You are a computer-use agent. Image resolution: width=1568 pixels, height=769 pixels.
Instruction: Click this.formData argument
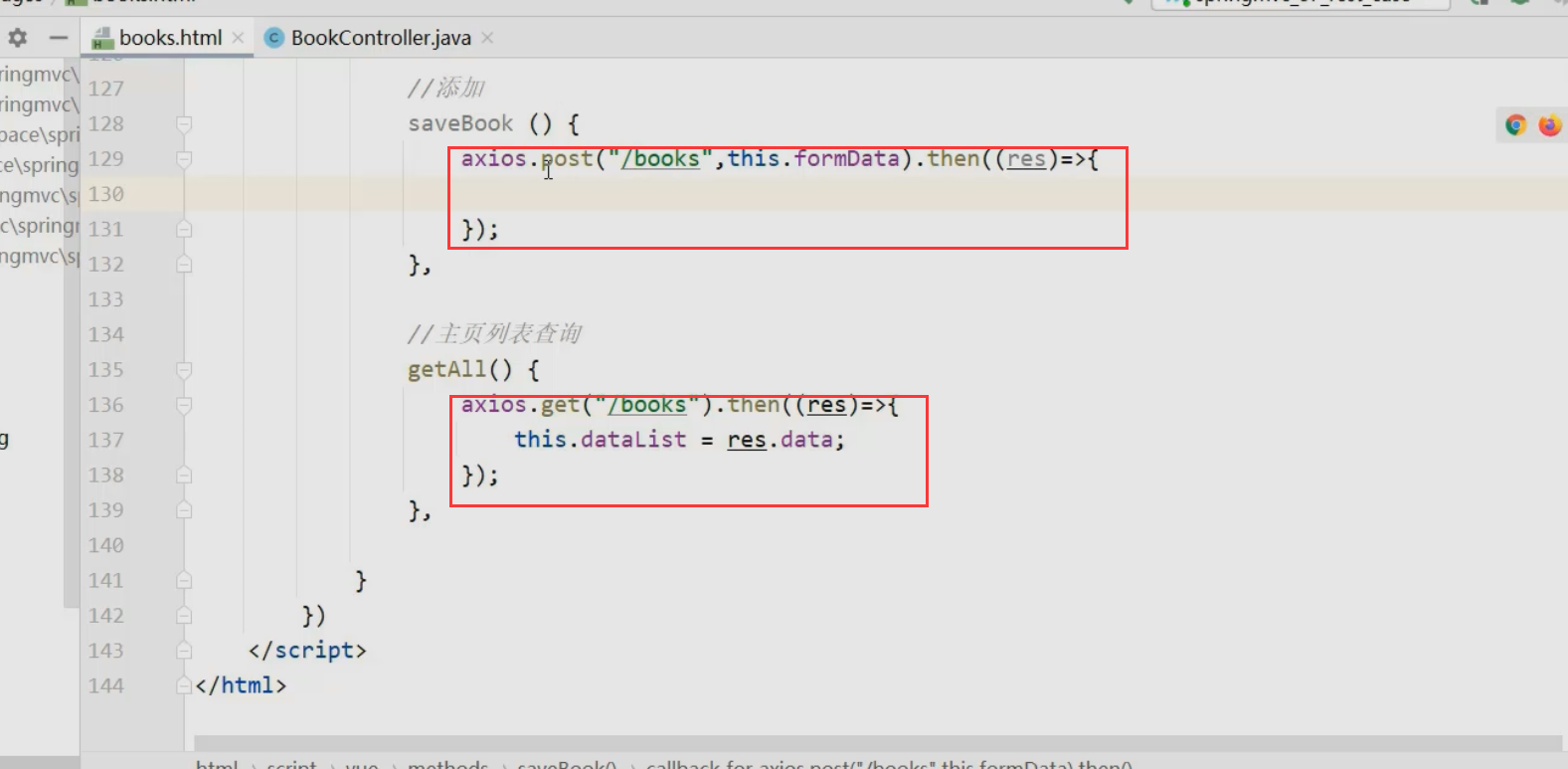(x=813, y=158)
